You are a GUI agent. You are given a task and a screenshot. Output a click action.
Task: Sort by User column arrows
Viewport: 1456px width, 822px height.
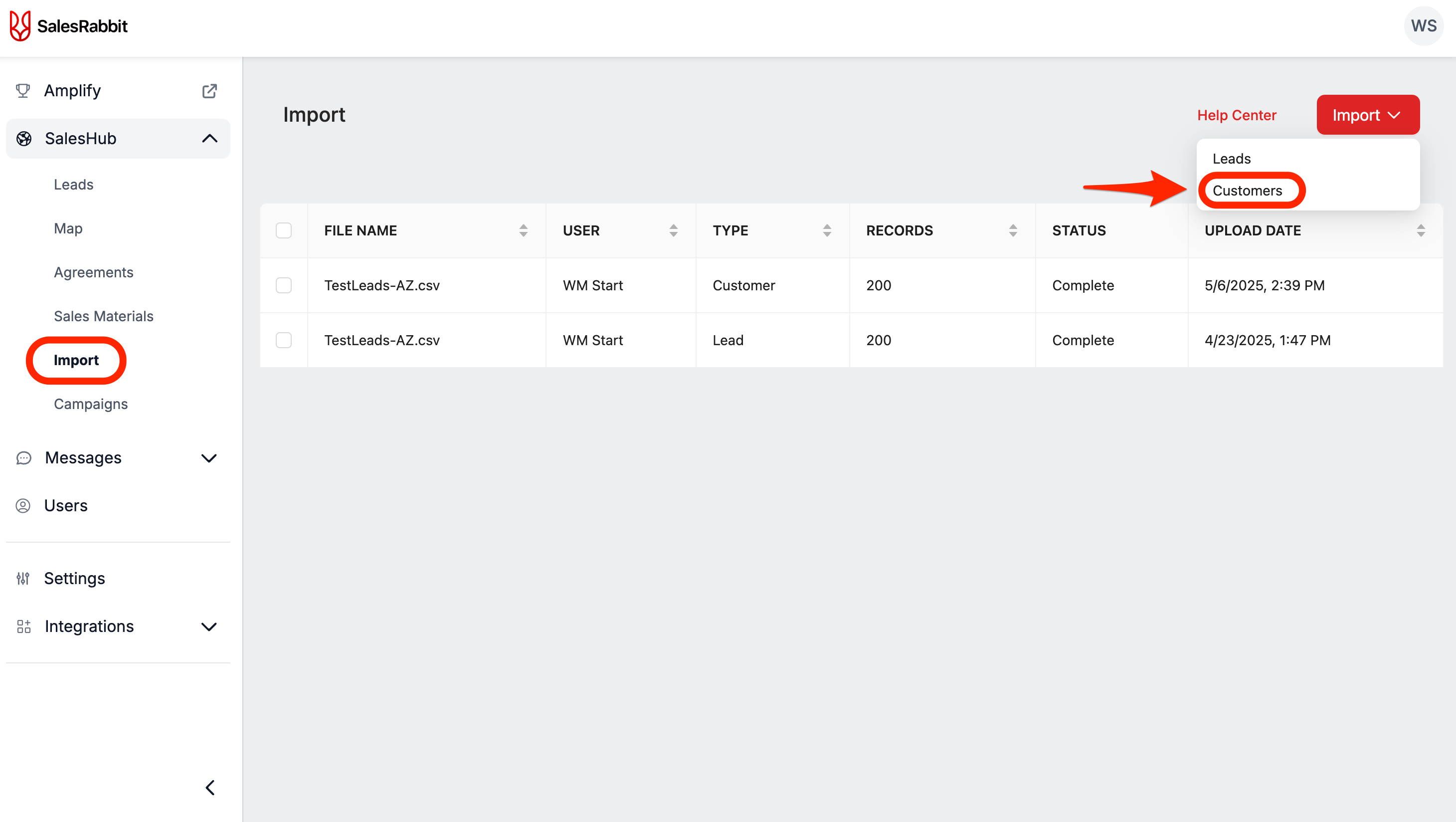[673, 230]
